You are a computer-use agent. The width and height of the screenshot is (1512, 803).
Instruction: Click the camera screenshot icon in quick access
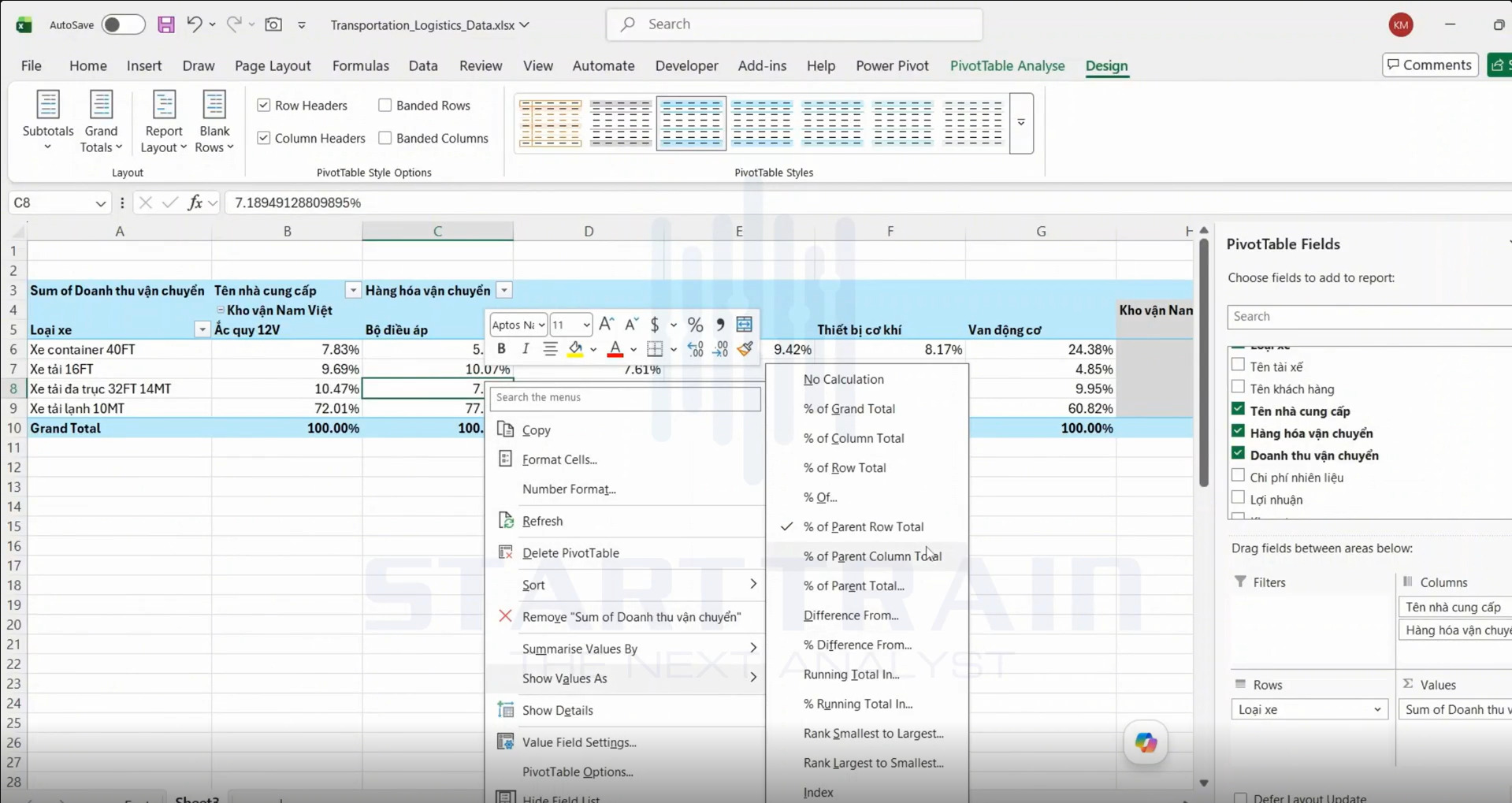click(273, 24)
